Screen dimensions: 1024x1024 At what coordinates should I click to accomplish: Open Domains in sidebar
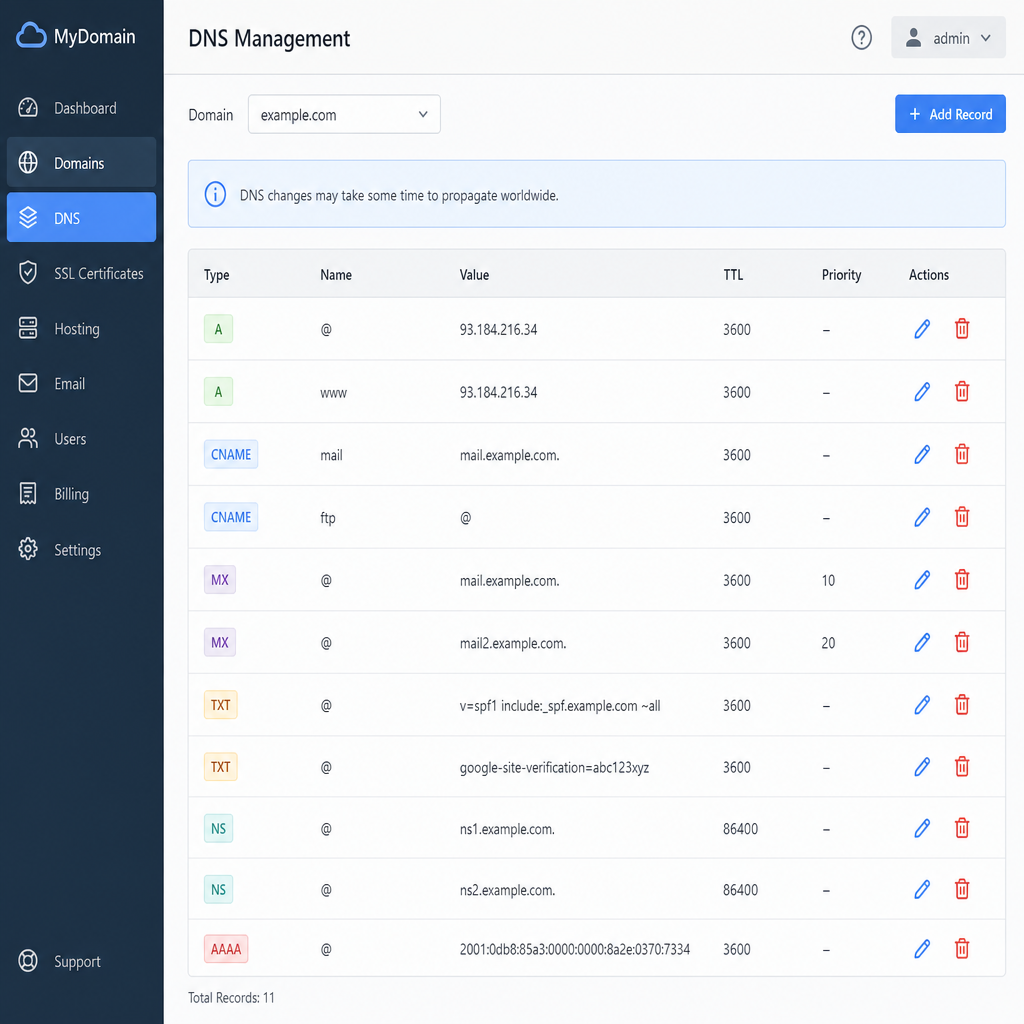tap(82, 163)
